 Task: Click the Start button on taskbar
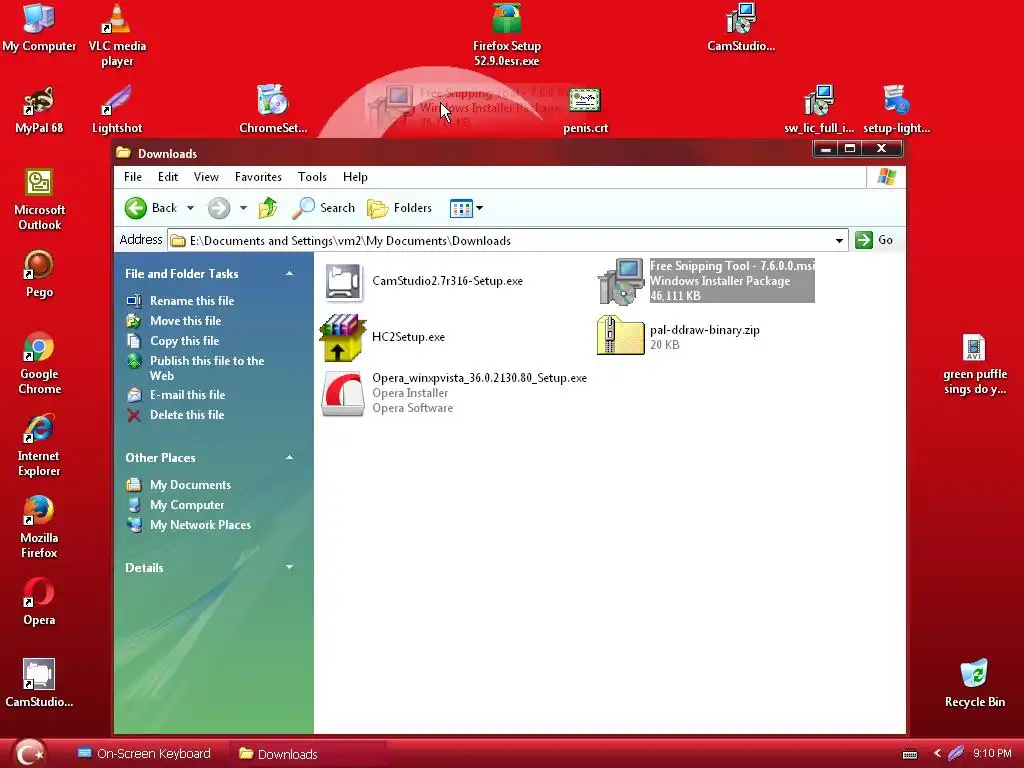tap(29, 754)
